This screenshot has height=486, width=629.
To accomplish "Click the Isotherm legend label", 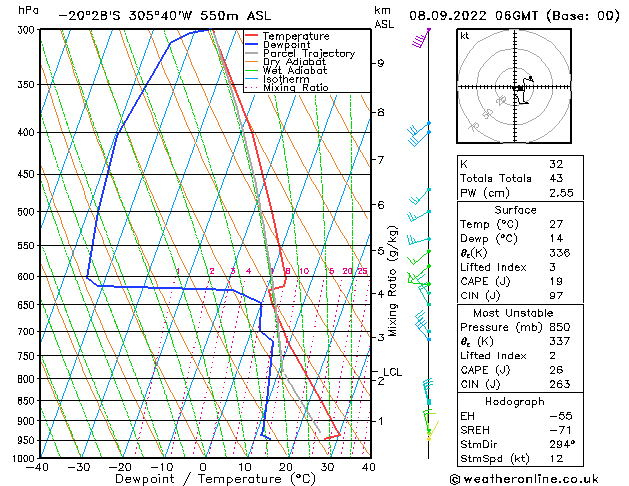I will click(286, 79).
